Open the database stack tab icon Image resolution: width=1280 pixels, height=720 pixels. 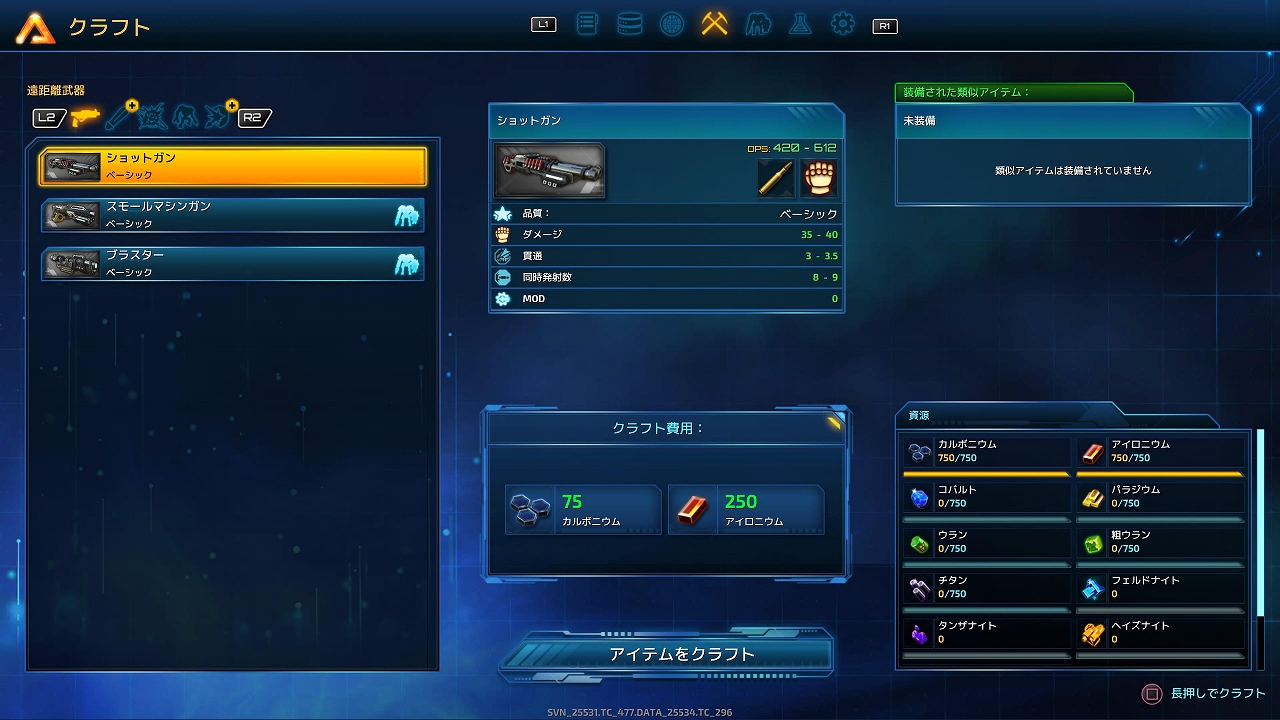click(x=630, y=24)
